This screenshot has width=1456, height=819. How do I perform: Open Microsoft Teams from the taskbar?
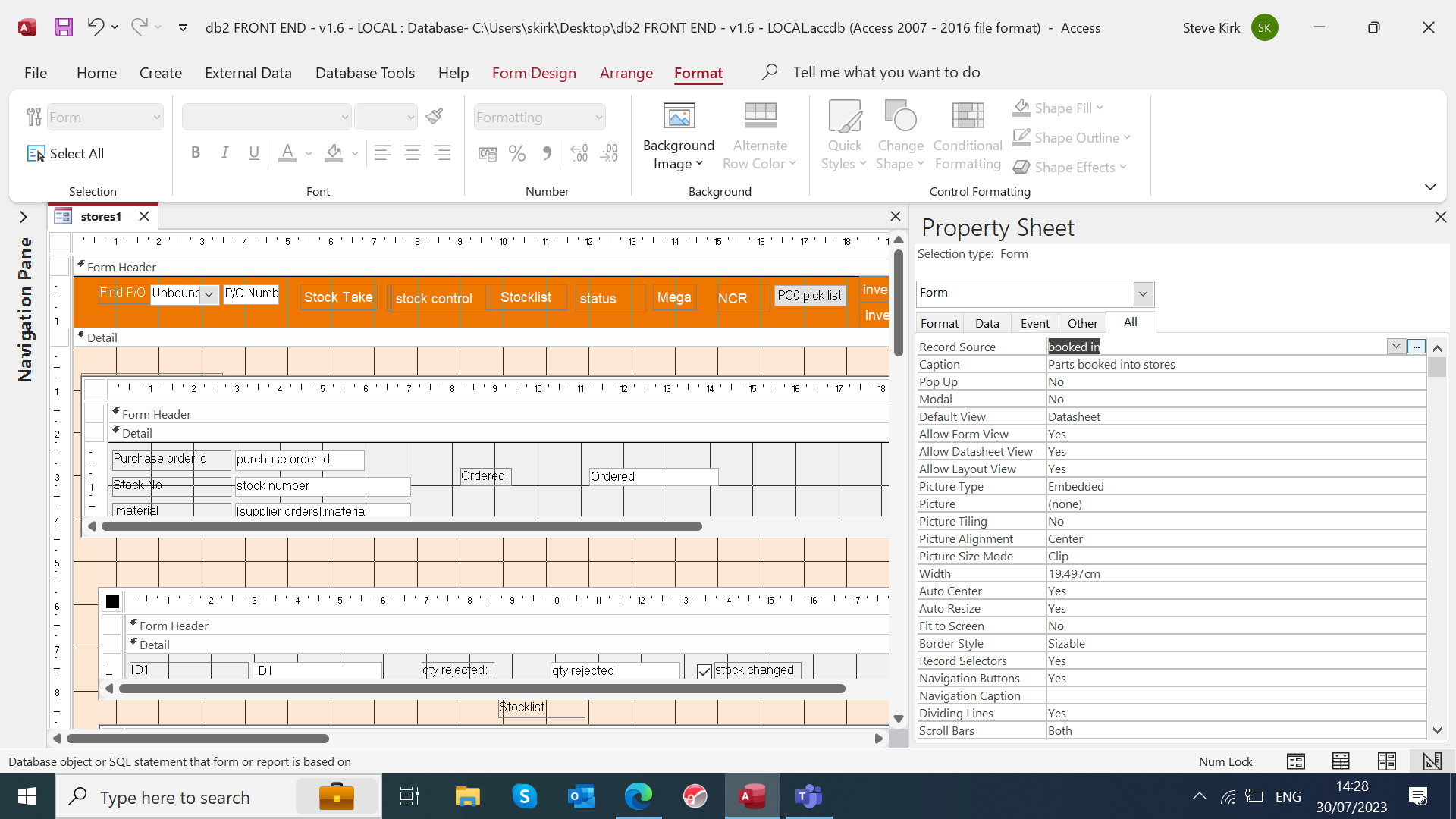pyautogui.click(x=809, y=796)
